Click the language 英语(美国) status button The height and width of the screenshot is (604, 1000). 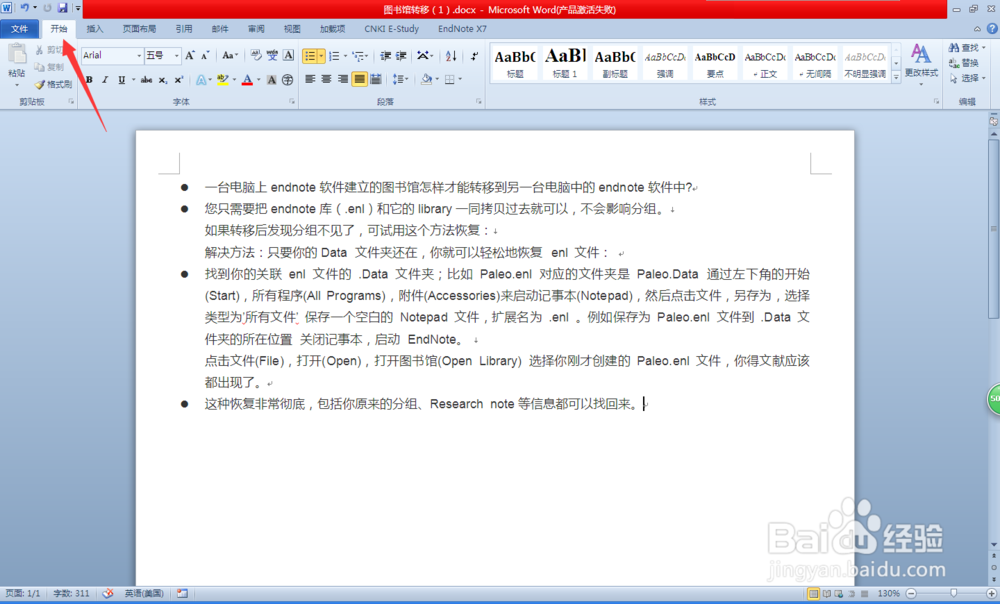coord(144,593)
